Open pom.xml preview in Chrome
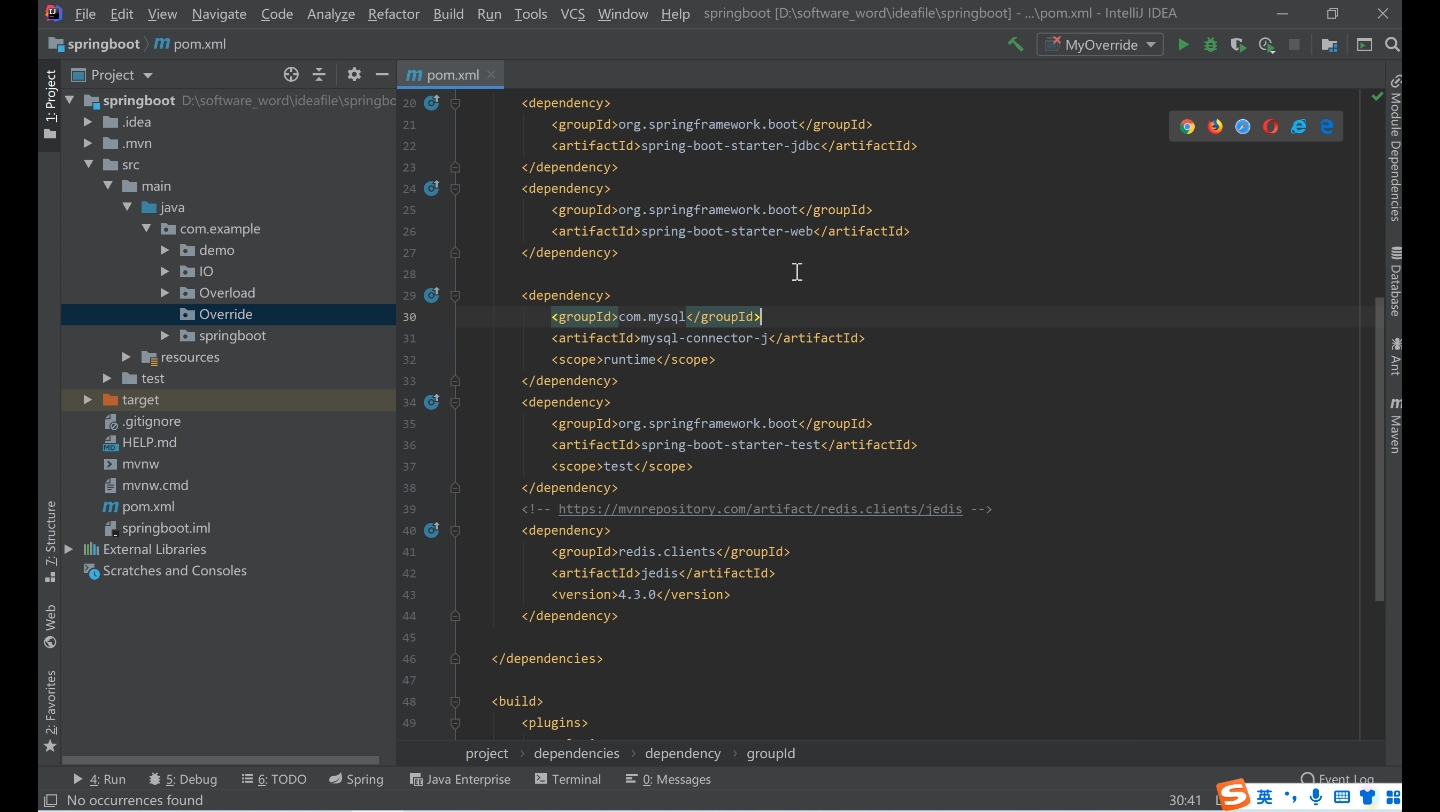The height and width of the screenshot is (812, 1440). [1187, 126]
